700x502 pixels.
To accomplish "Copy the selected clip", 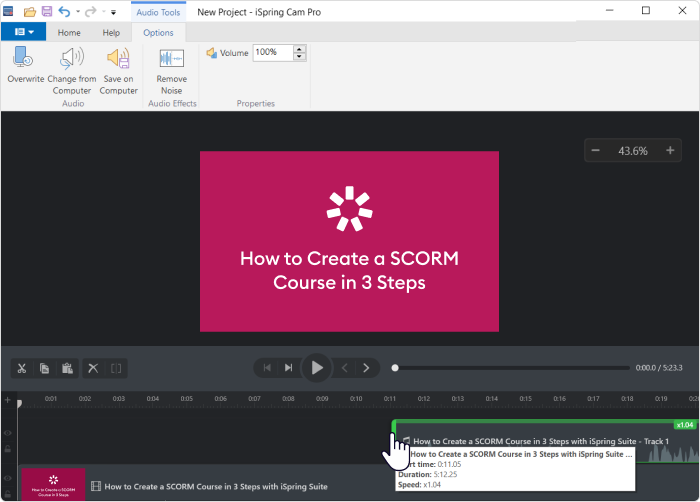I will (x=44, y=368).
